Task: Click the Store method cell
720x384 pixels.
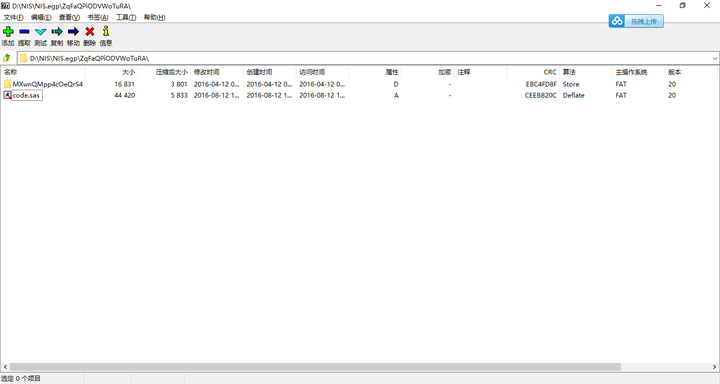Action: pos(571,84)
